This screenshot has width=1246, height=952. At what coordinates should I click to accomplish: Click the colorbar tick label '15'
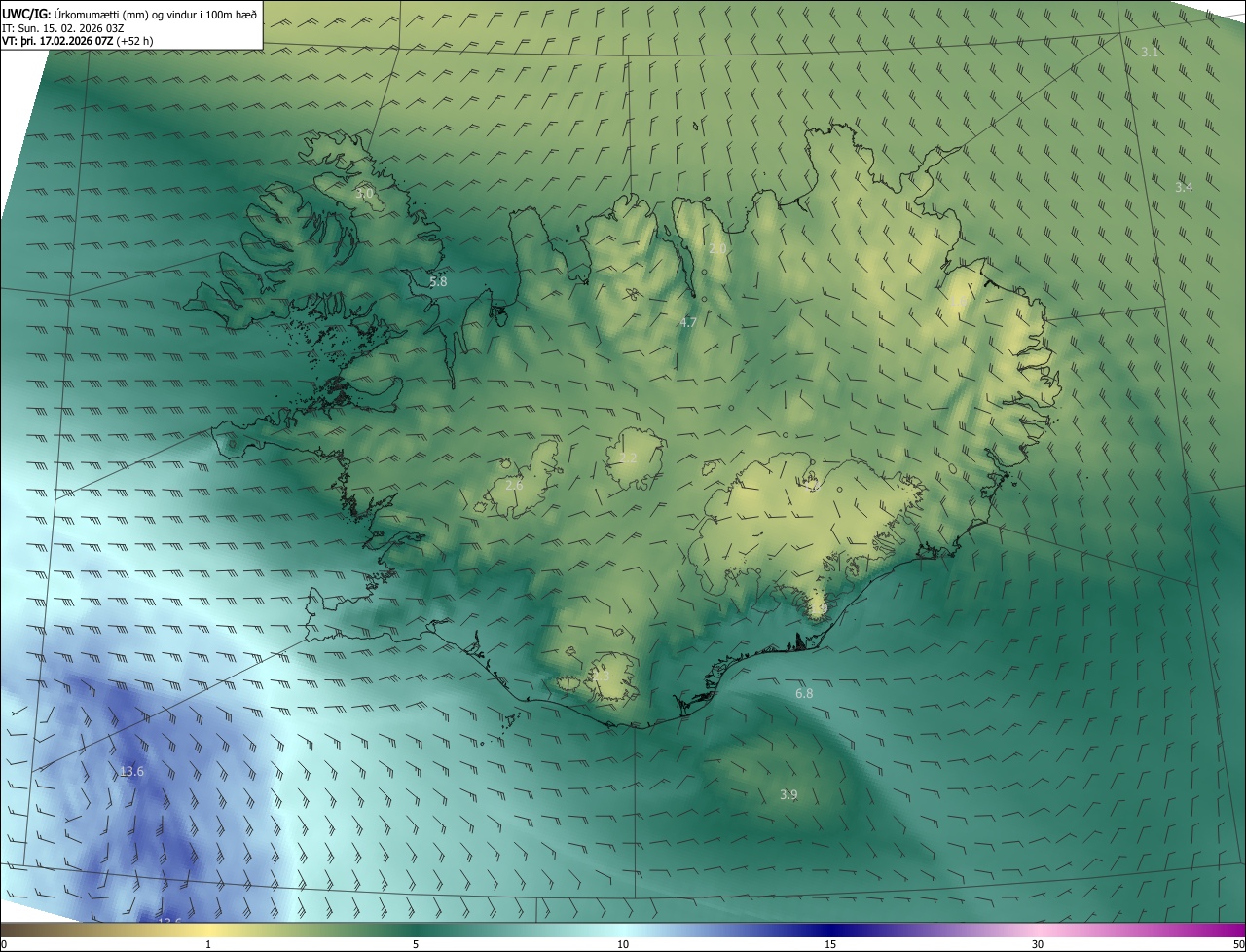(x=830, y=944)
